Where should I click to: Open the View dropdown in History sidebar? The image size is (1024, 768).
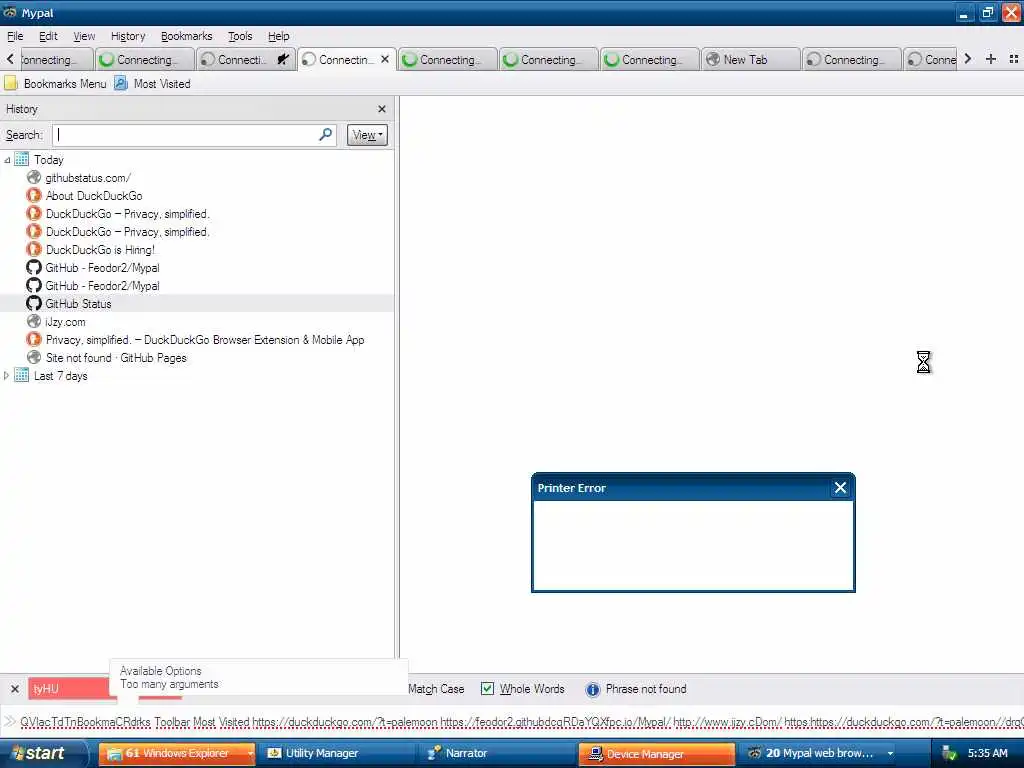[367, 135]
